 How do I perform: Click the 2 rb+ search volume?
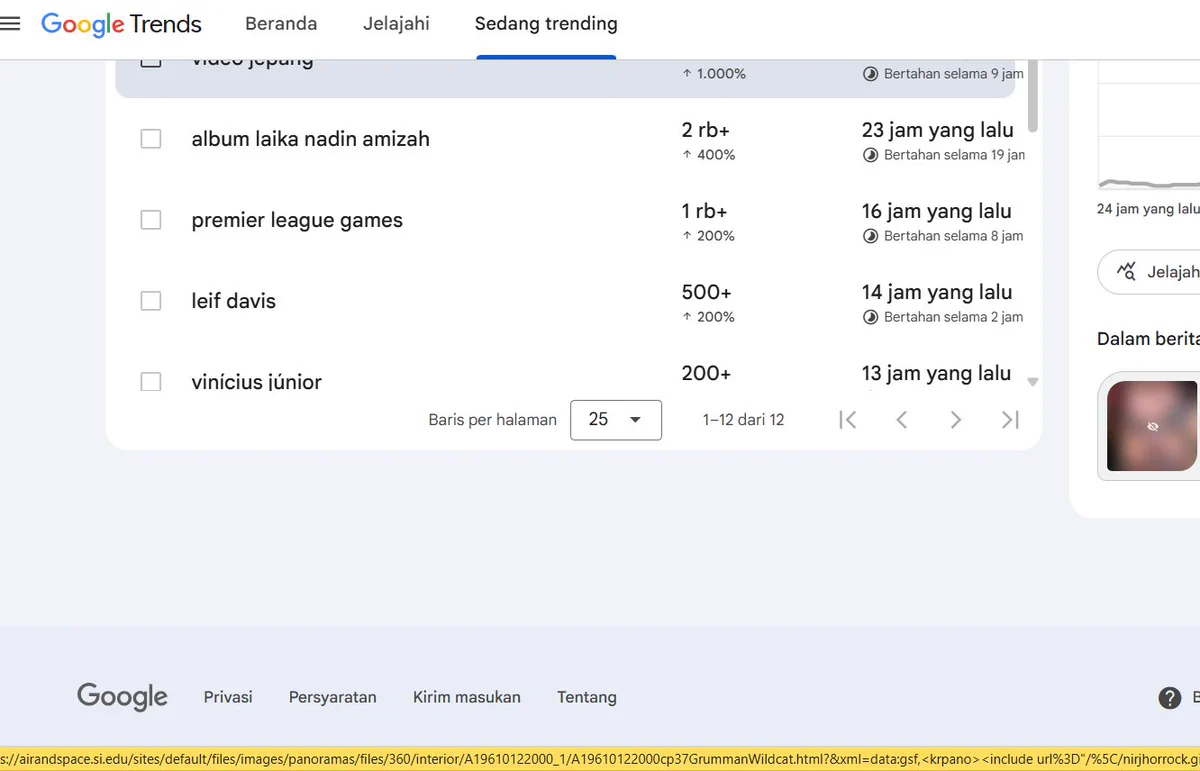[x=705, y=130]
